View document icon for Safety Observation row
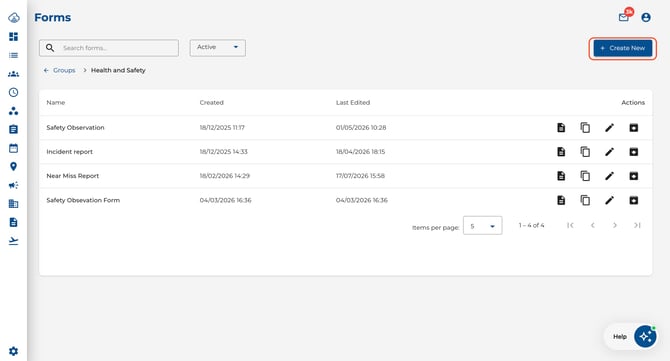This screenshot has height=361, width=670. point(561,127)
